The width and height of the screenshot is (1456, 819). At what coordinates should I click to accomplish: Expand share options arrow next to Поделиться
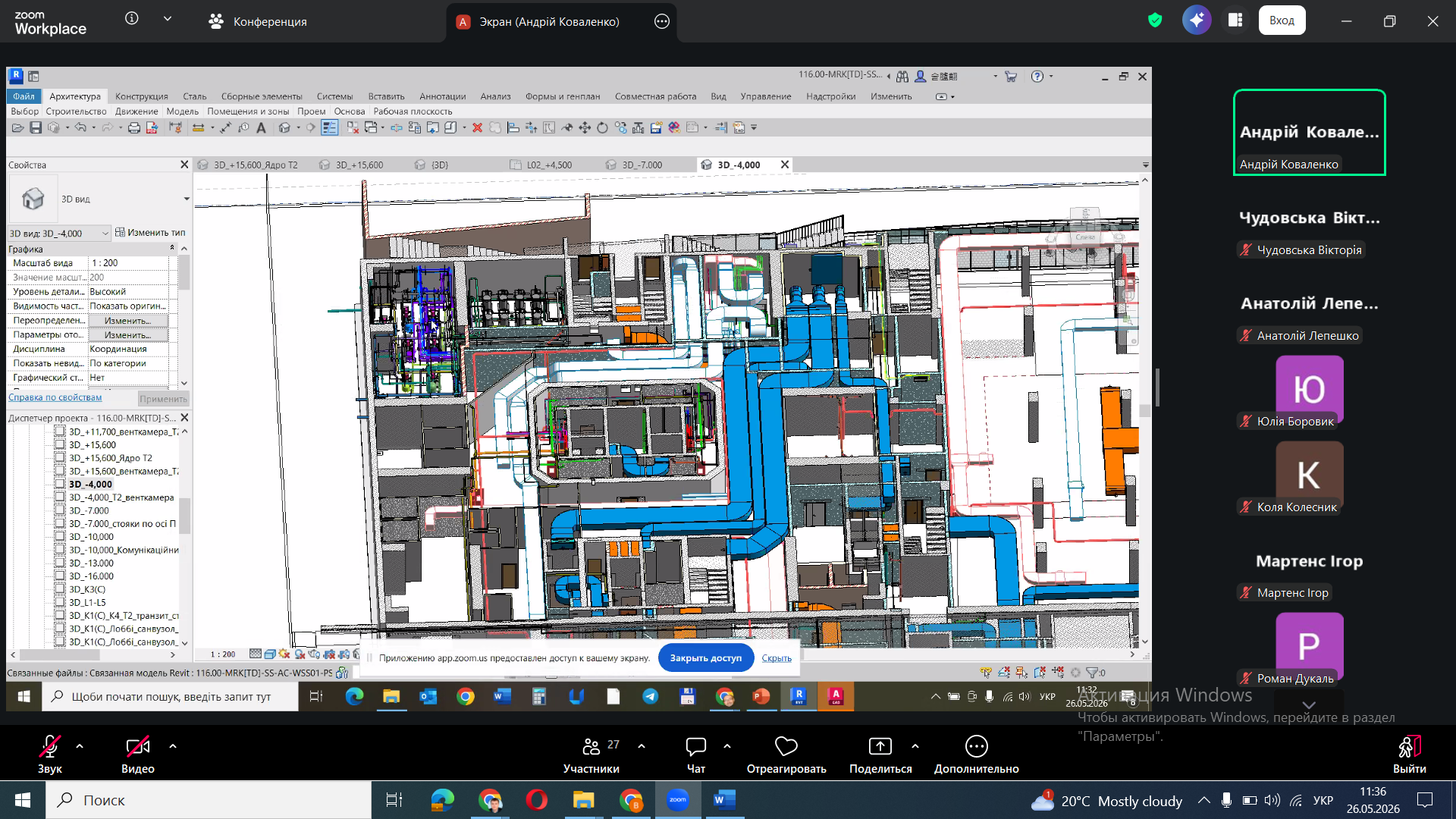pos(915,746)
